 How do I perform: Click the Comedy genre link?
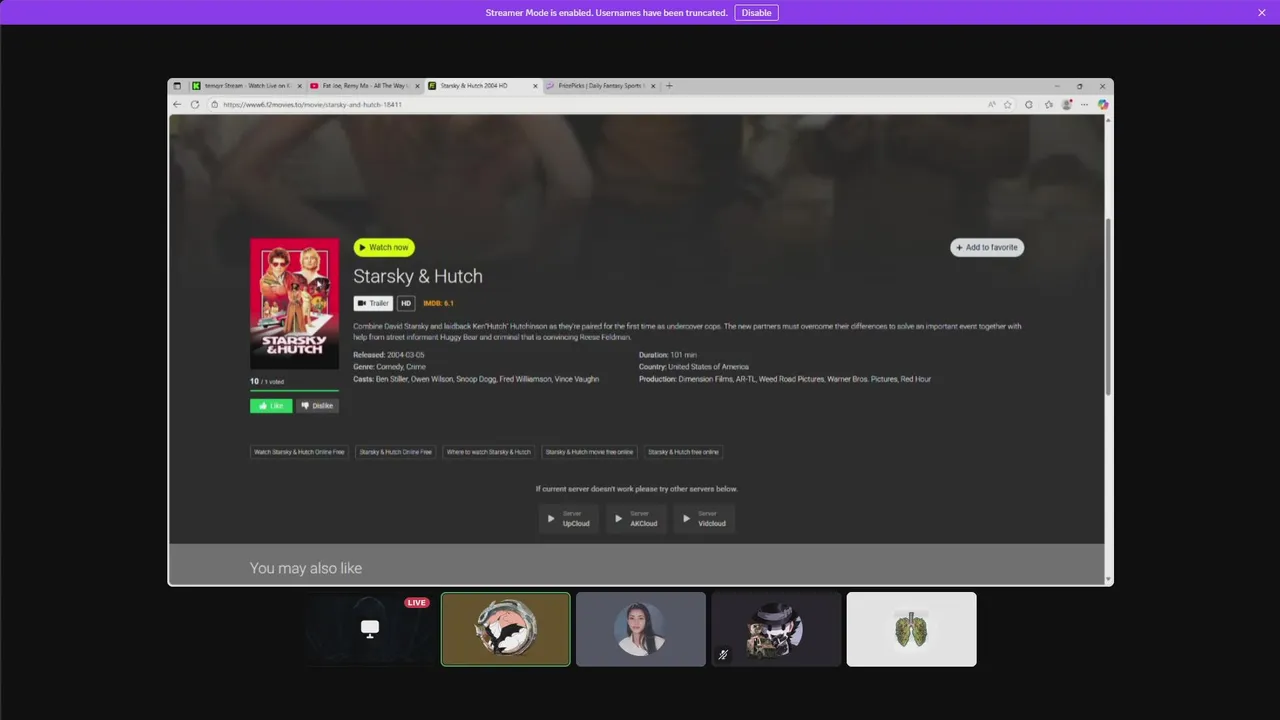click(x=389, y=367)
